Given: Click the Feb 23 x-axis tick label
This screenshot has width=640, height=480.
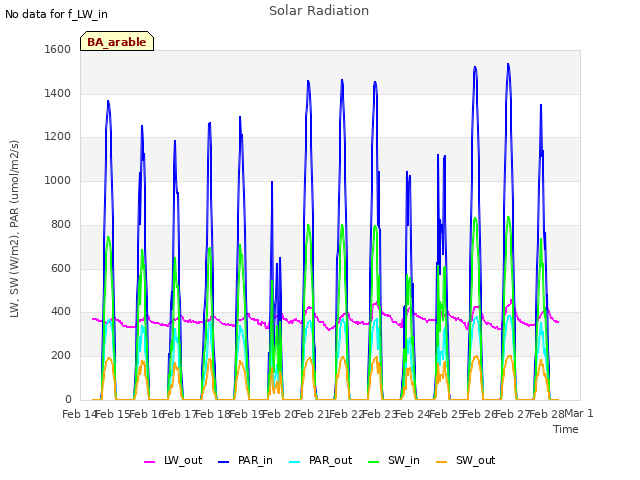Looking at the screenshot, I should pyautogui.click(x=379, y=414).
